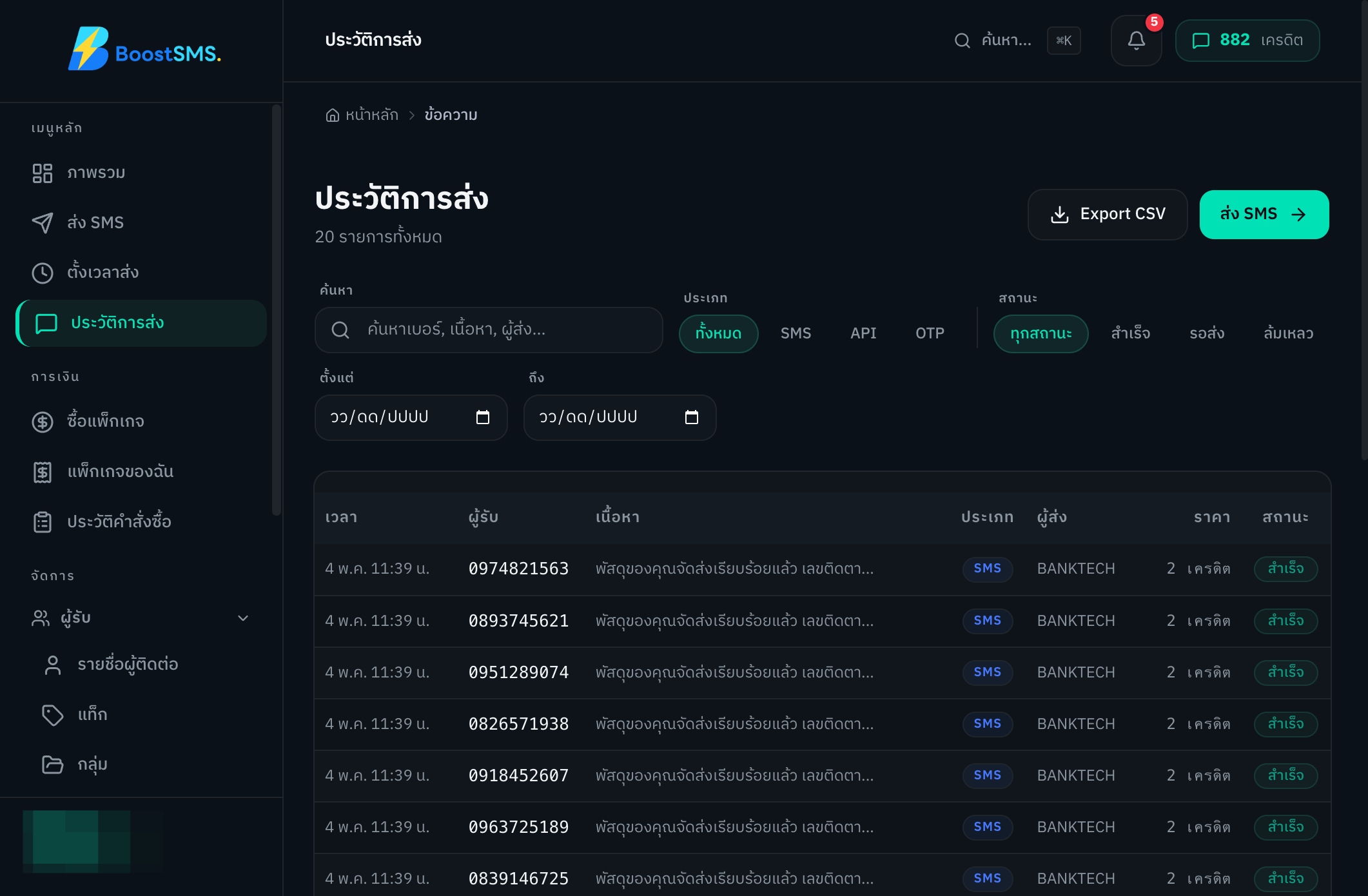Click the home icon in breadcrumb
The image size is (1368, 896).
click(x=332, y=115)
